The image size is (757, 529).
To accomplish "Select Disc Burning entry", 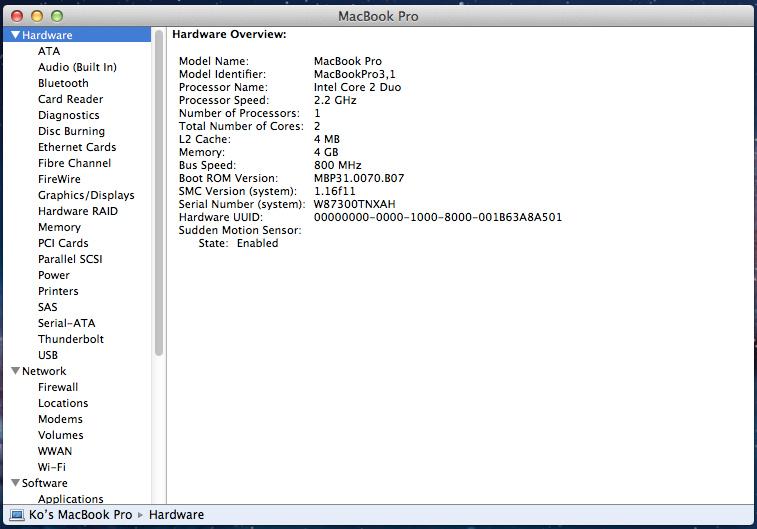I will (71, 131).
